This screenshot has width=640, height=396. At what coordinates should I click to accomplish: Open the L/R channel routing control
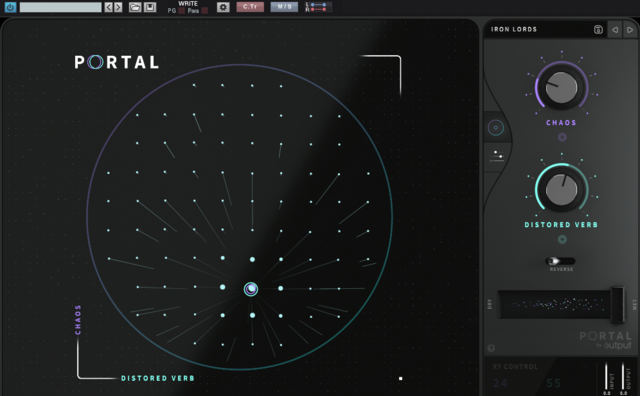click(318, 7)
